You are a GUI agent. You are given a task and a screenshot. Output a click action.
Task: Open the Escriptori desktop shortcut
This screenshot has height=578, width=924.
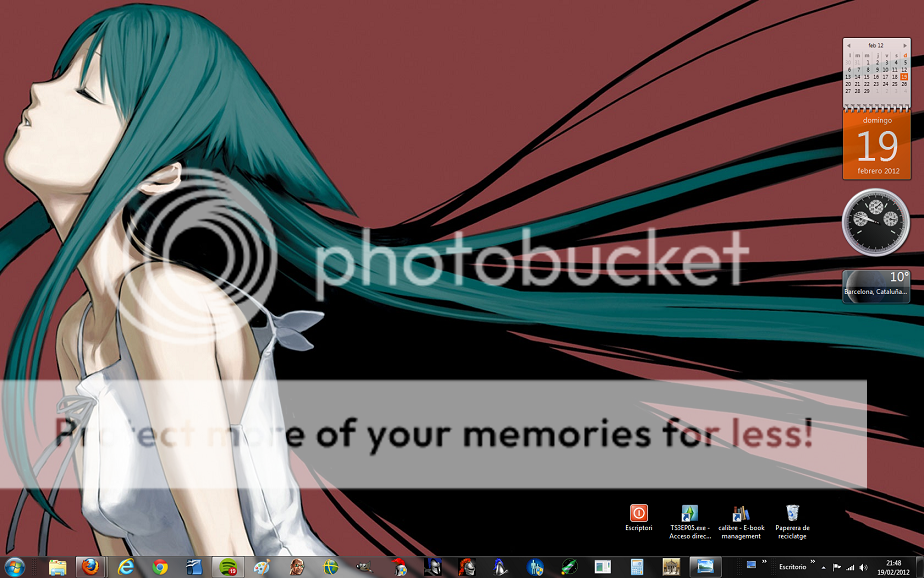(639, 514)
